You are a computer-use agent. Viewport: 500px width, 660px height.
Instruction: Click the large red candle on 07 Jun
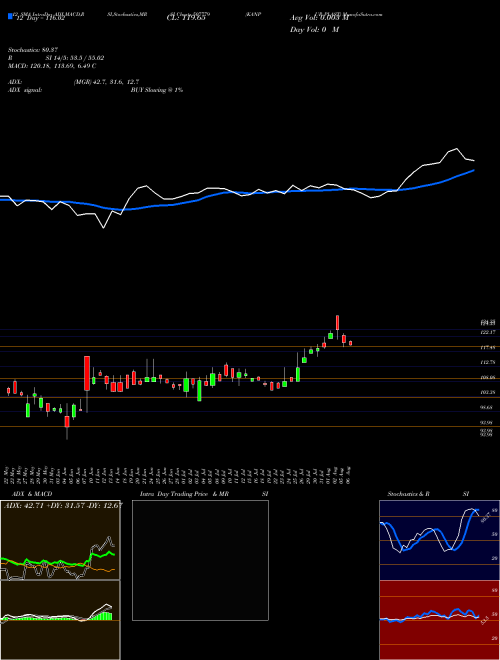click(87, 373)
